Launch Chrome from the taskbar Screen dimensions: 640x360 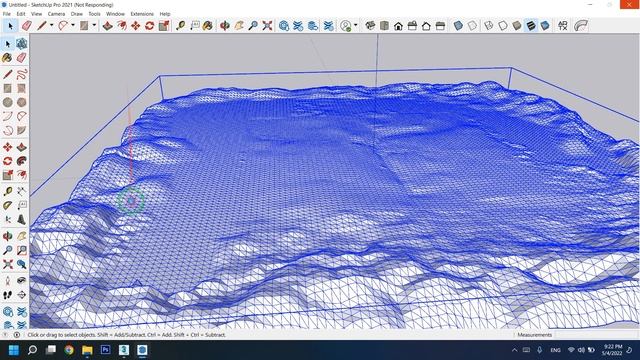(x=69, y=350)
